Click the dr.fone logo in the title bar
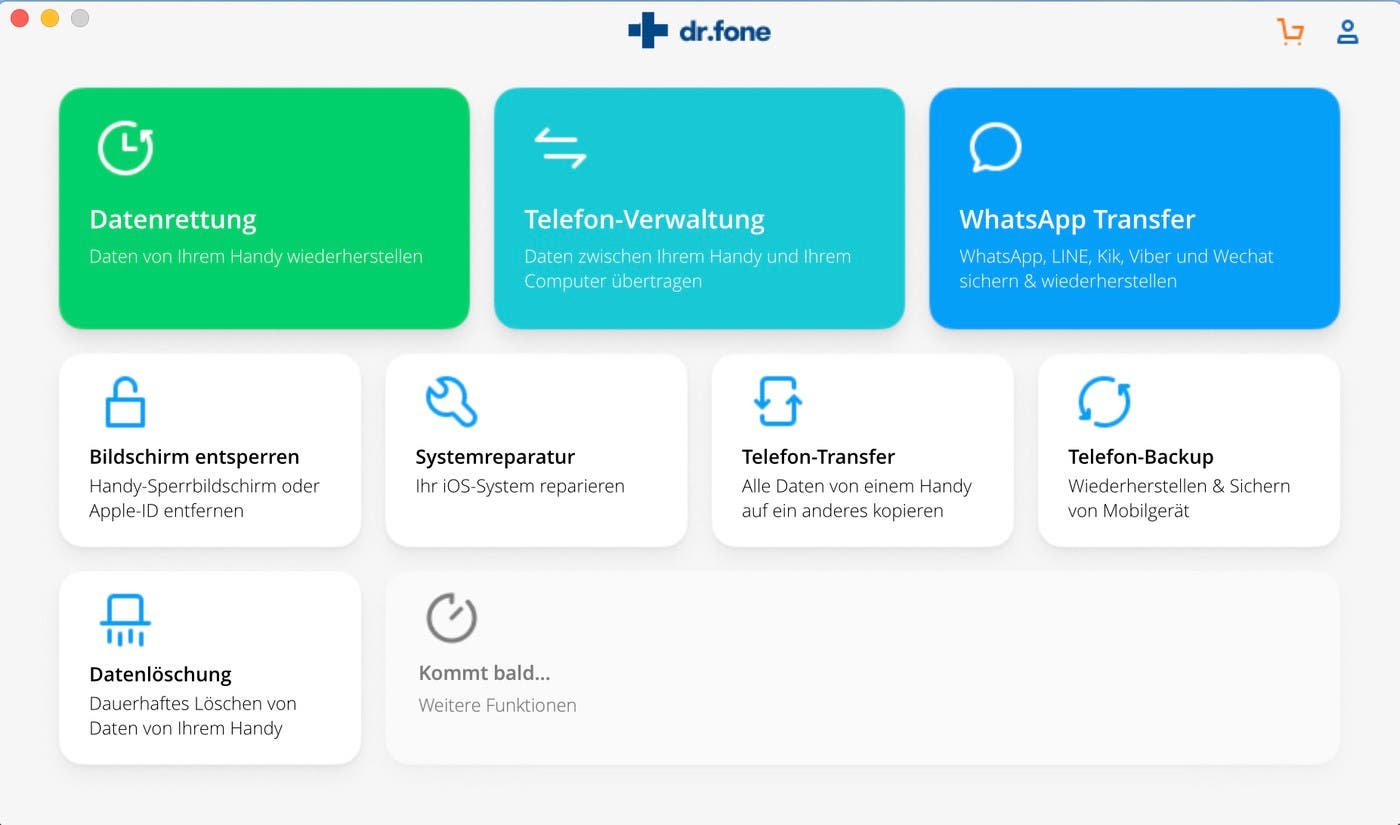 pos(699,31)
